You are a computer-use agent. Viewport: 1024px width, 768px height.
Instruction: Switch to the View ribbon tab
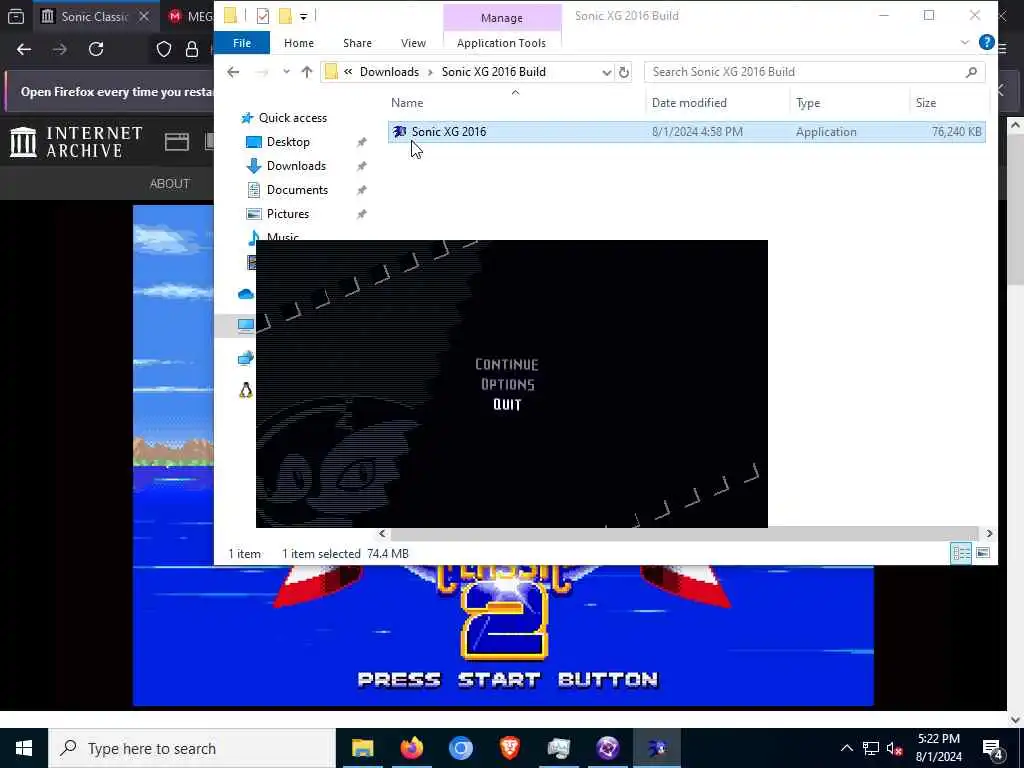point(413,43)
